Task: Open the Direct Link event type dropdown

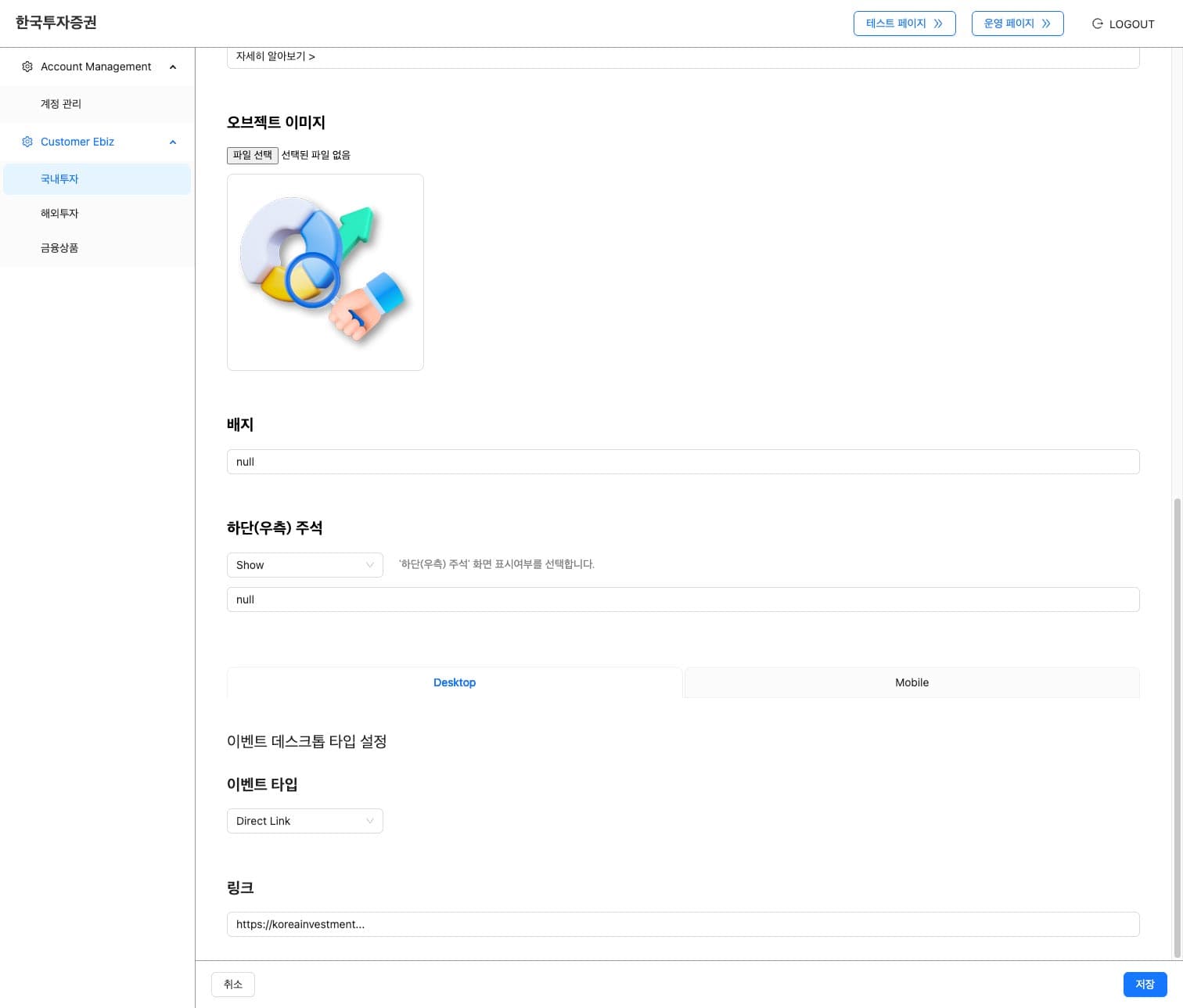Action: (x=304, y=821)
